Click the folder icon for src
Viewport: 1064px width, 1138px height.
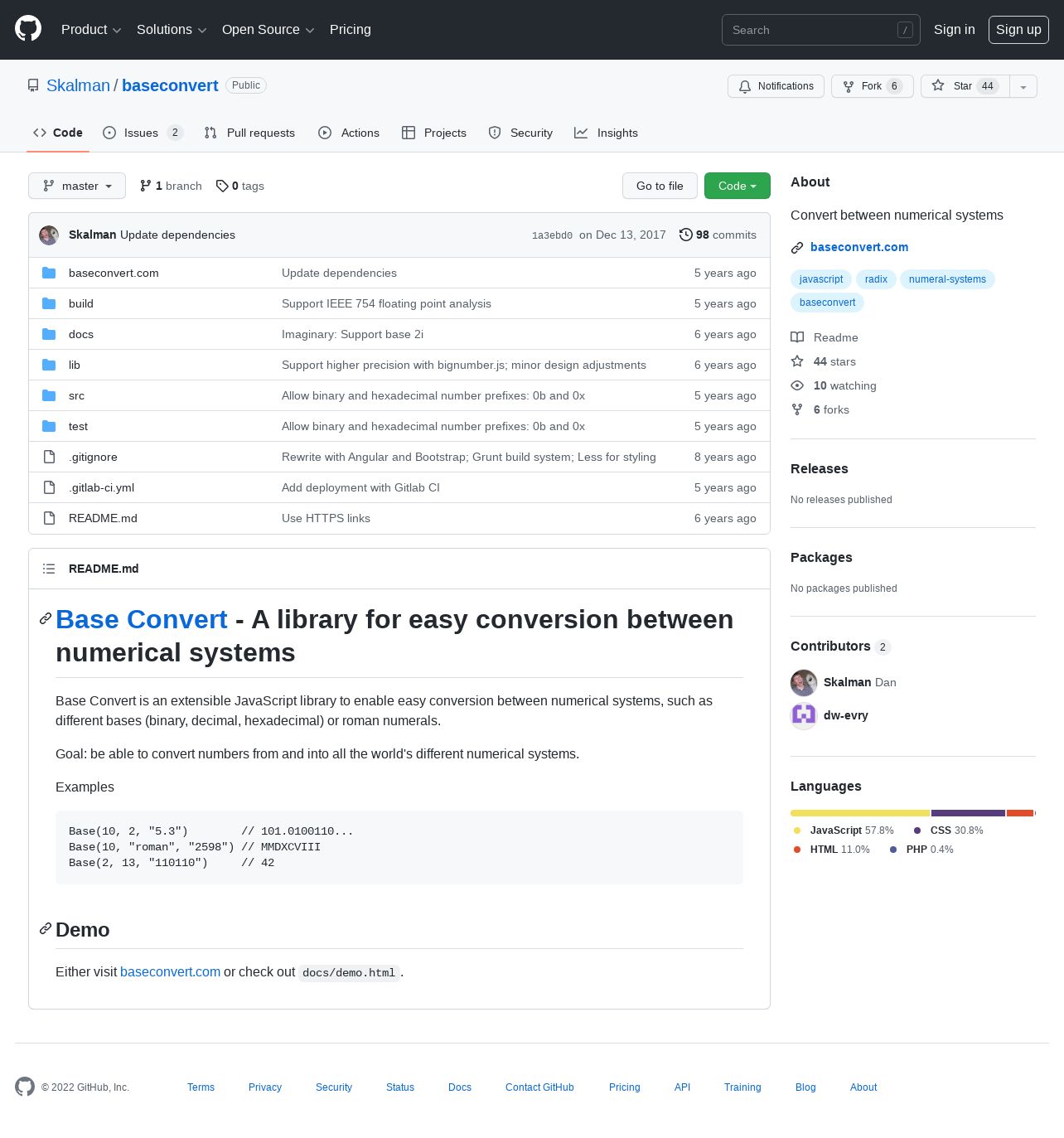pos(49,395)
